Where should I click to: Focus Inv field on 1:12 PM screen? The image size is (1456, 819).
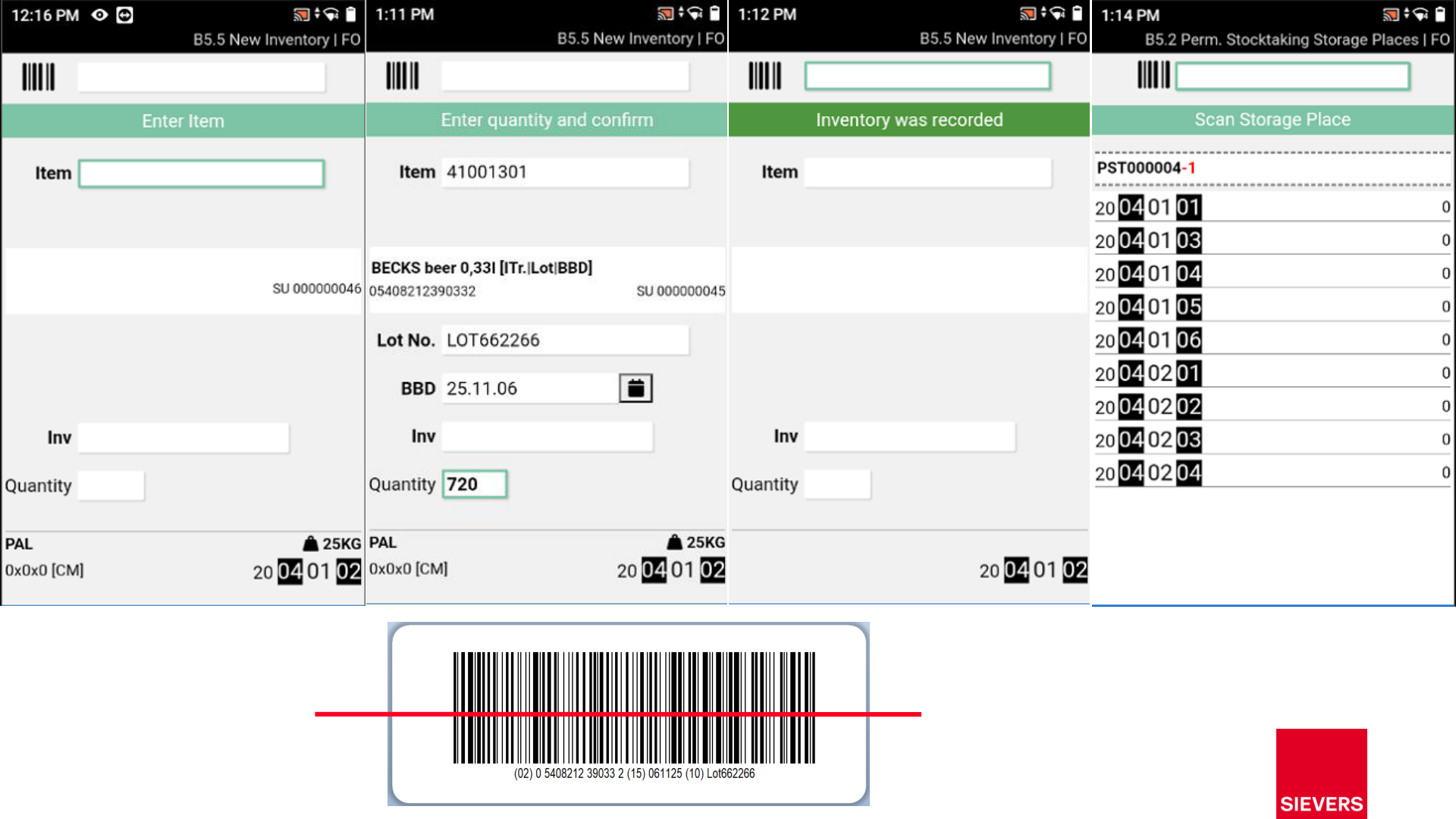(x=909, y=436)
